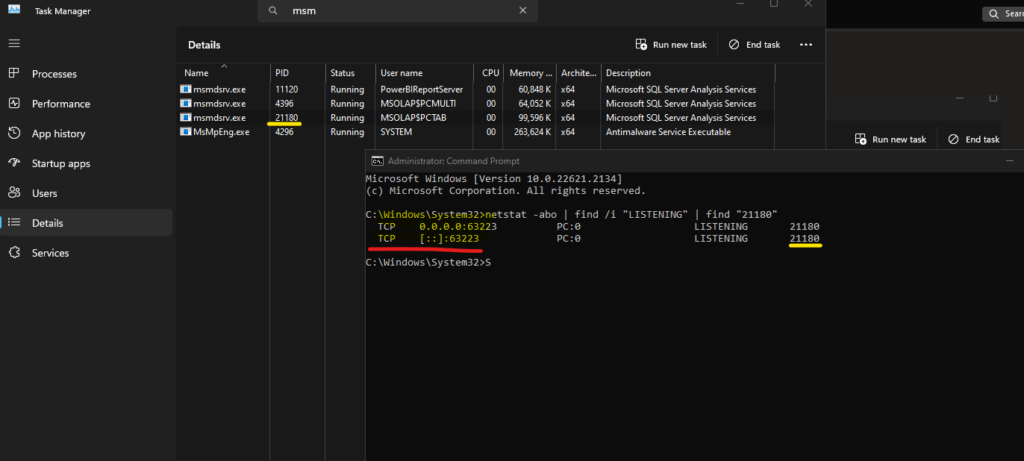Click Run new task in front window
This screenshot has width=1024, height=461.
click(671, 44)
